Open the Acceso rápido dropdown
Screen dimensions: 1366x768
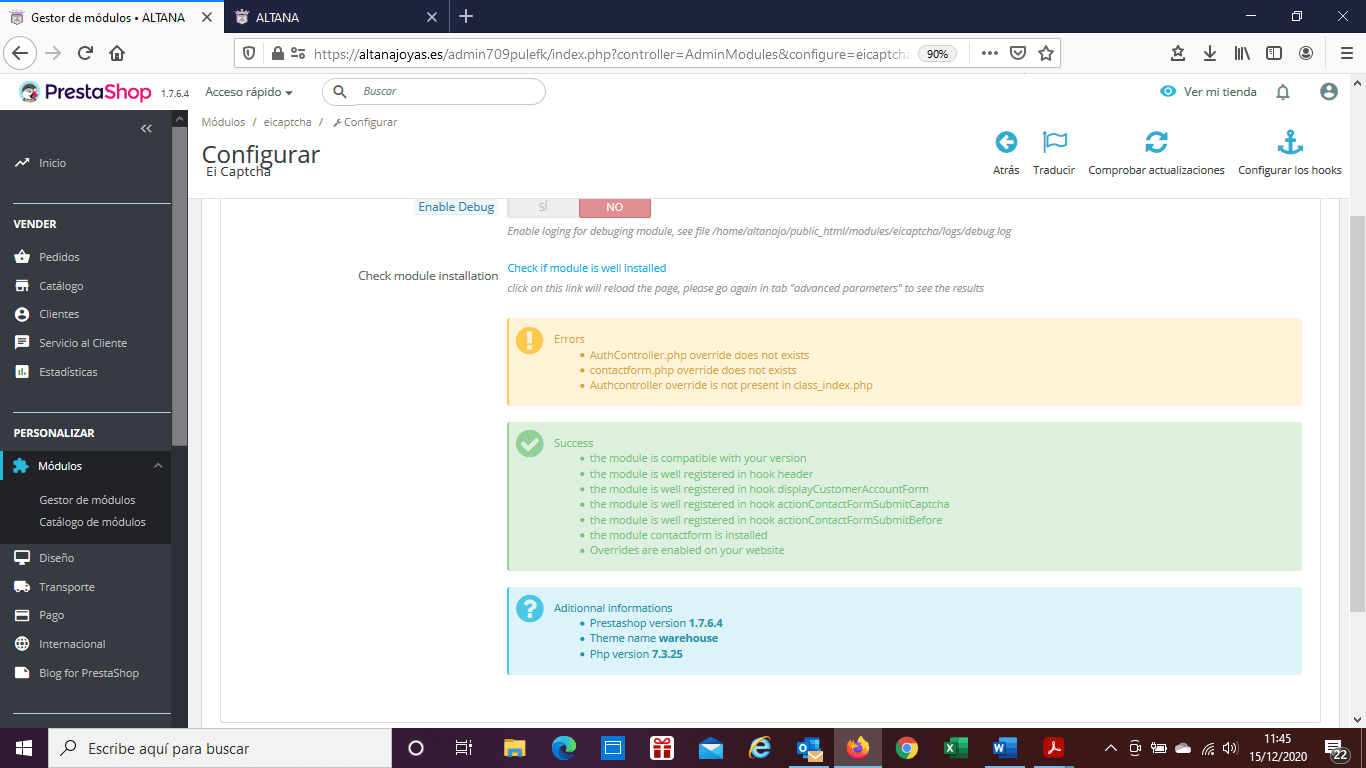click(x=249, y=92)
